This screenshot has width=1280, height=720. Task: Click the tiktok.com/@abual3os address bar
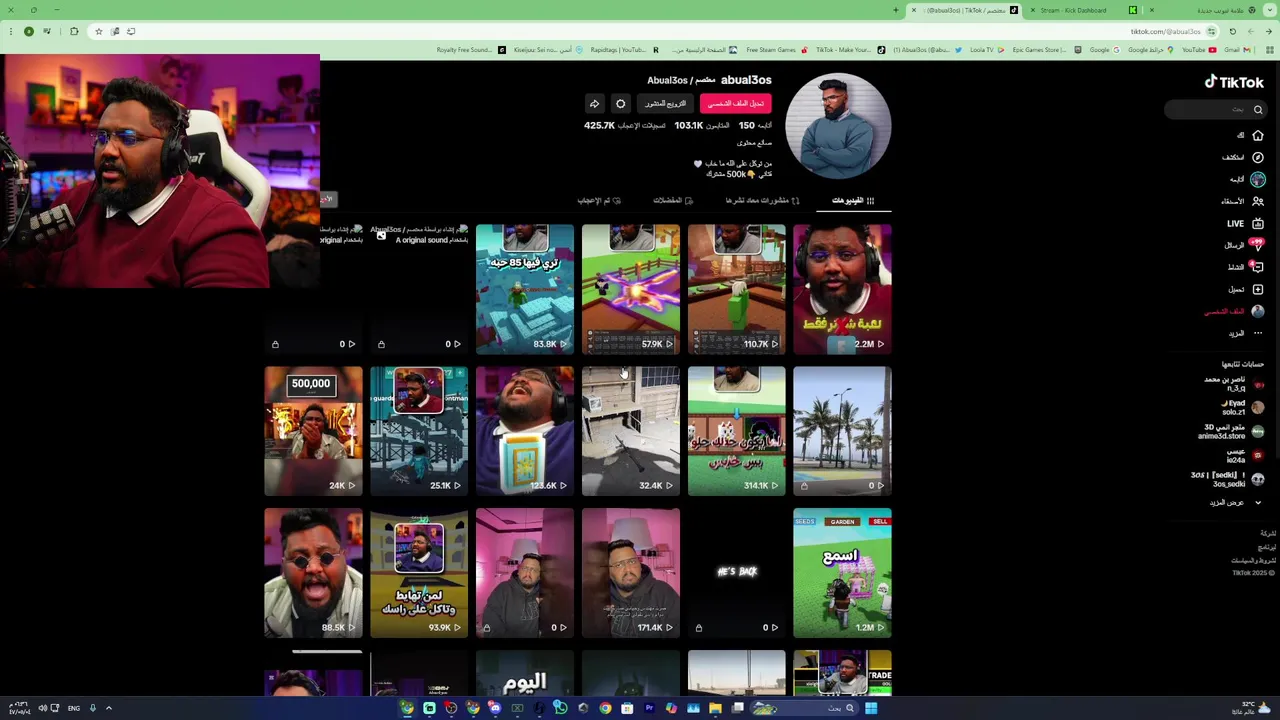1165,31
